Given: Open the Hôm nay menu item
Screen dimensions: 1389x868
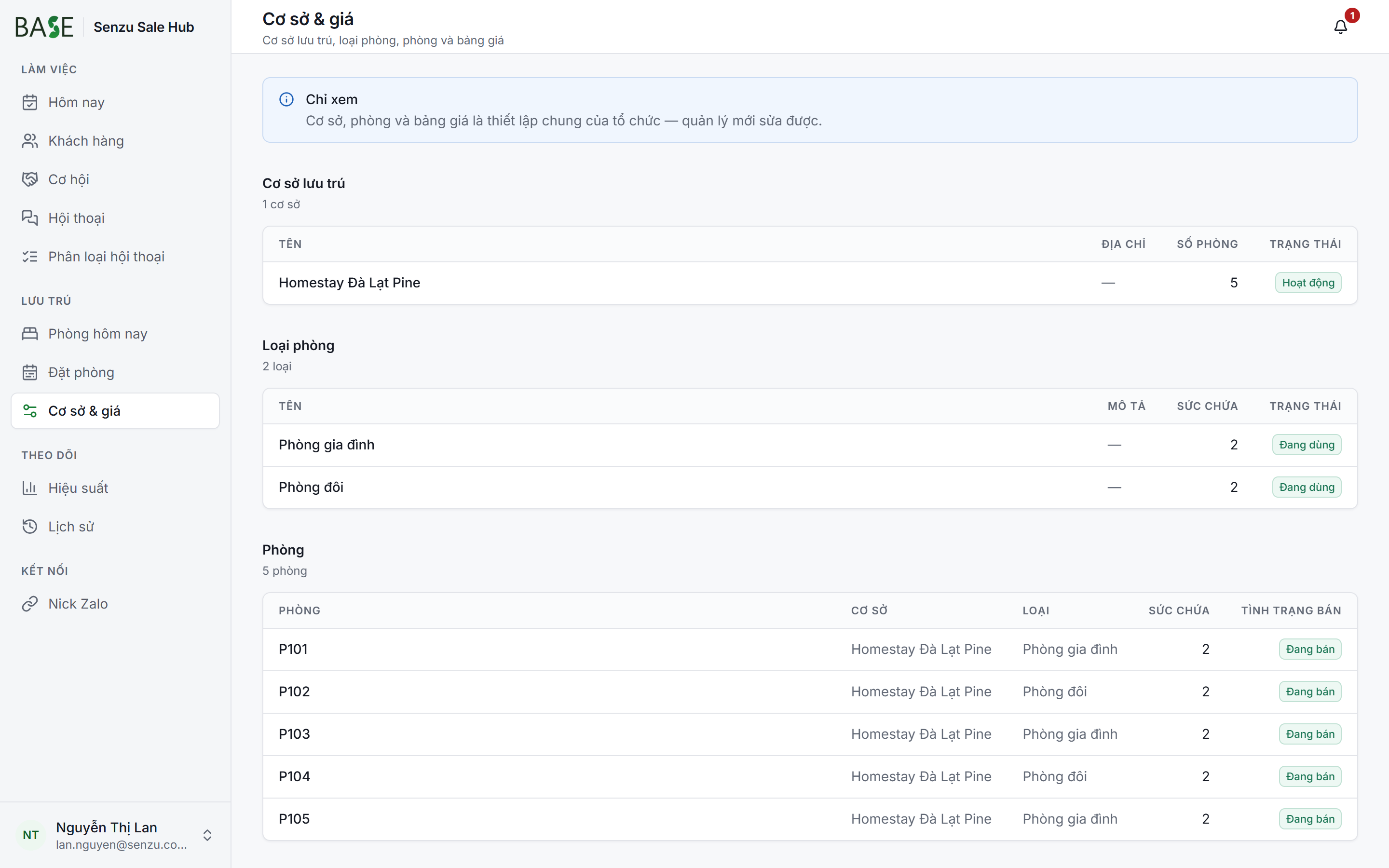Looking at the screenshot, I should tap(115, 102).
